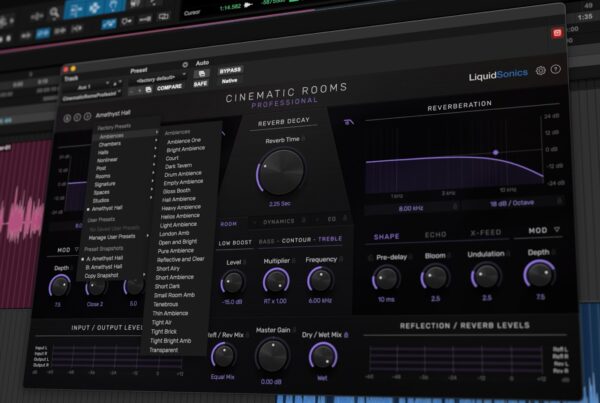Toggle the lock beside Depth next to Undulation
This screenshot has height=403, width=600.
coord(553,252)
